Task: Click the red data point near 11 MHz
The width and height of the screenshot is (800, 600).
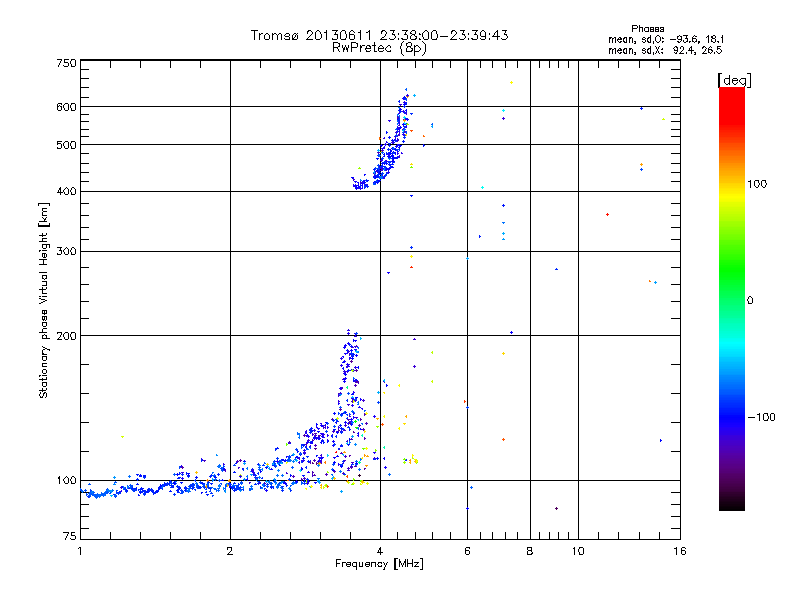Action: [x=607, y=215]
